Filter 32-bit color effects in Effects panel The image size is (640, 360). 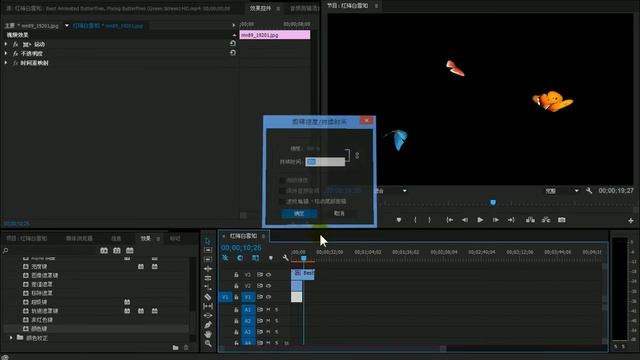tap(117, 250)
